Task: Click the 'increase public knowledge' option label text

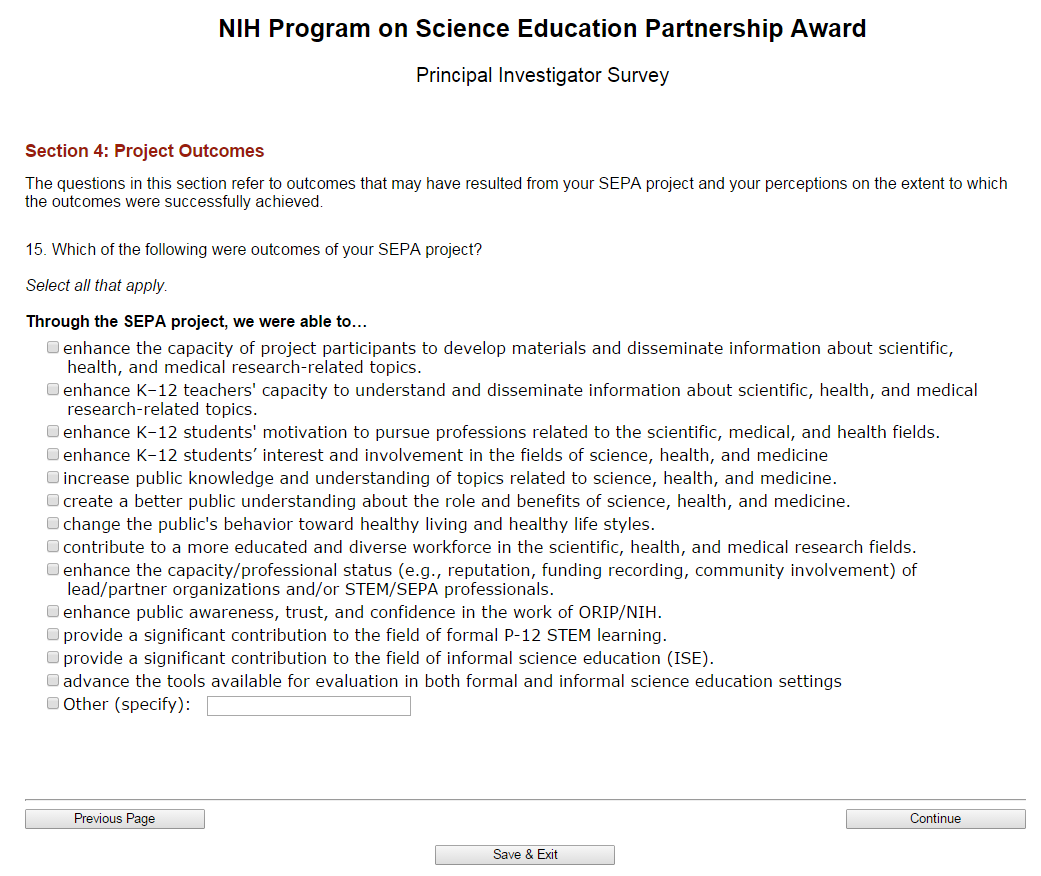Action: tap(450, 479)
